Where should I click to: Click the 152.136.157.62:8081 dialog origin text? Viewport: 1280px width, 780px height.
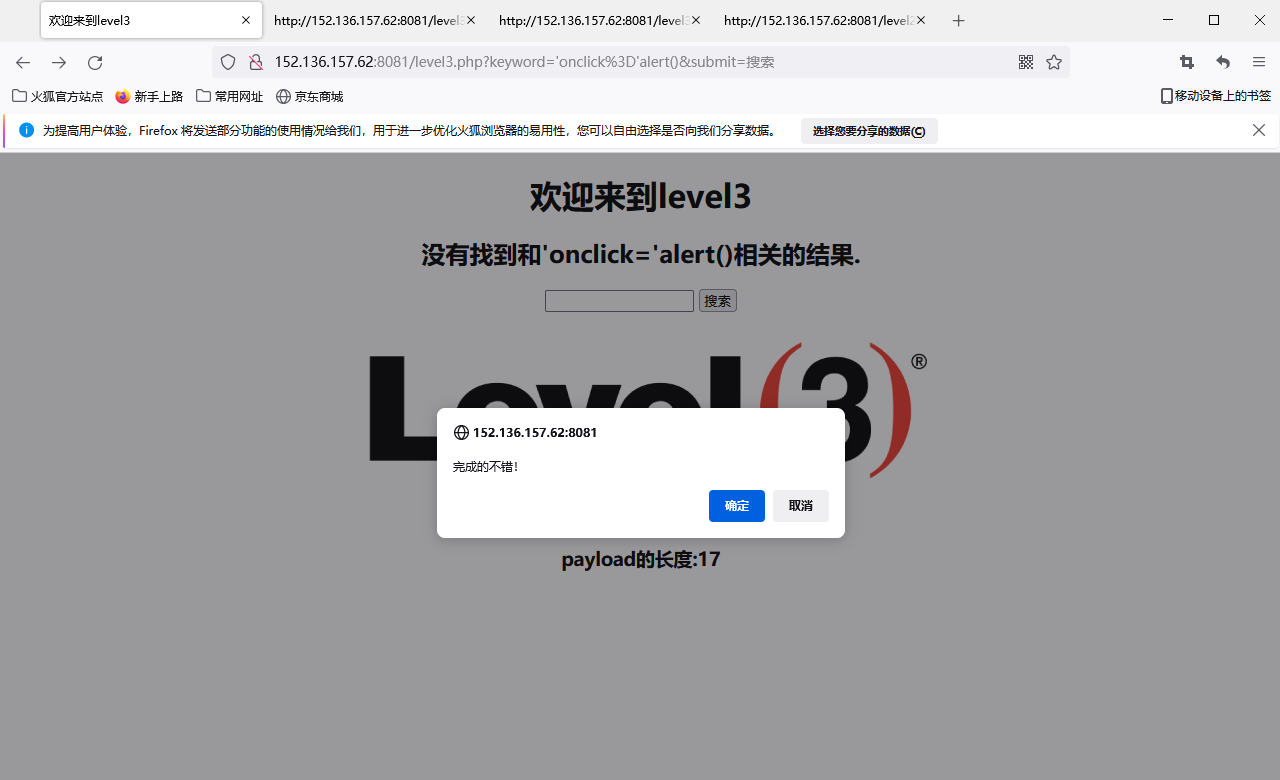click(535, 433)
